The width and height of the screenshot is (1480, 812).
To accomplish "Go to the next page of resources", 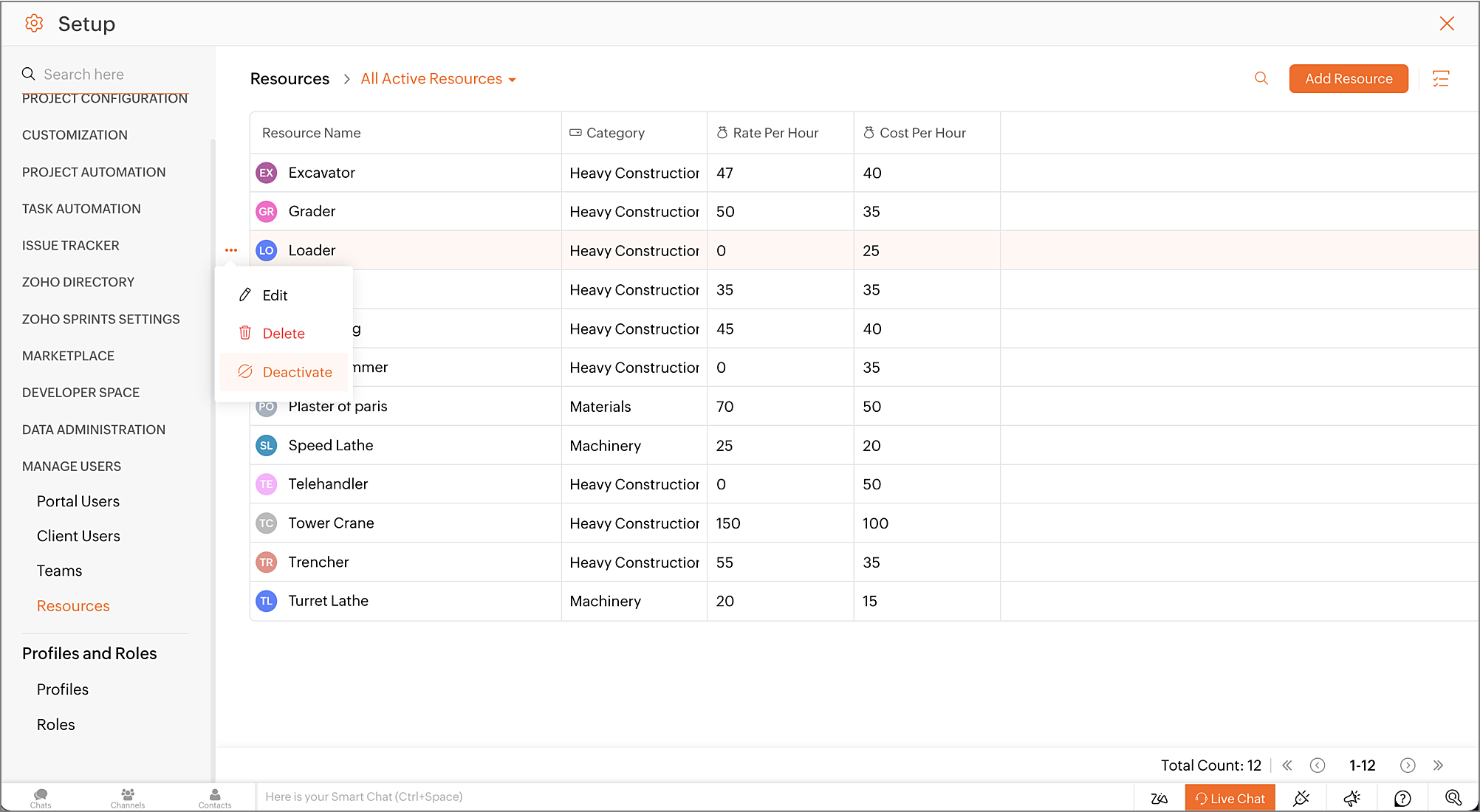I will point(1408,765).
